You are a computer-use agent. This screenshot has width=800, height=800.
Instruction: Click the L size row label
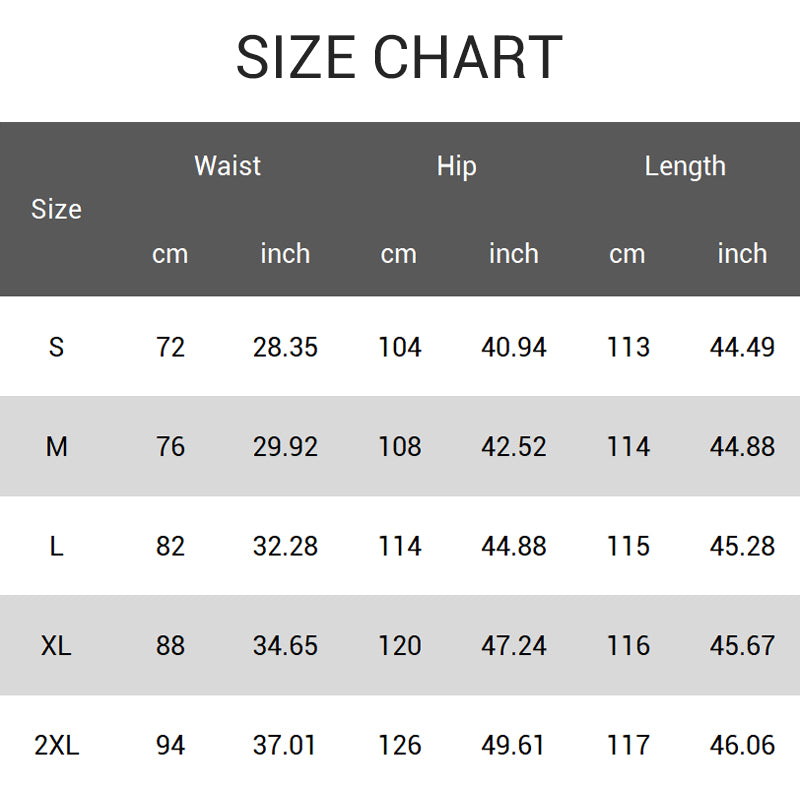[x=56, y=546]
